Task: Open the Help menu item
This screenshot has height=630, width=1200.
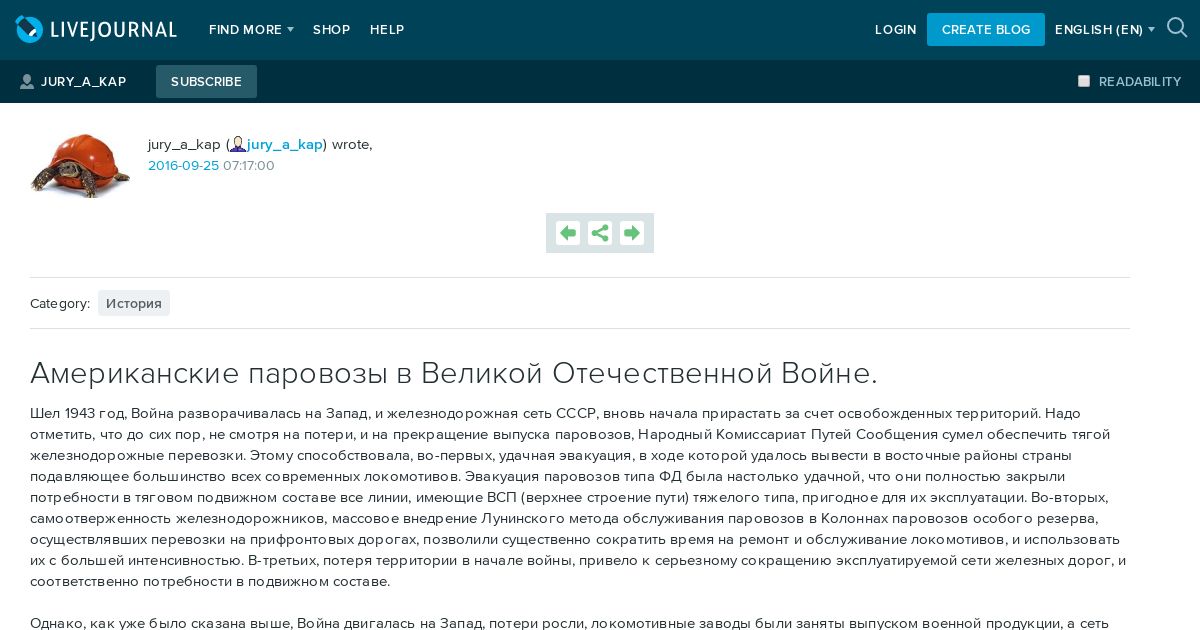Action: pos(387,30)
